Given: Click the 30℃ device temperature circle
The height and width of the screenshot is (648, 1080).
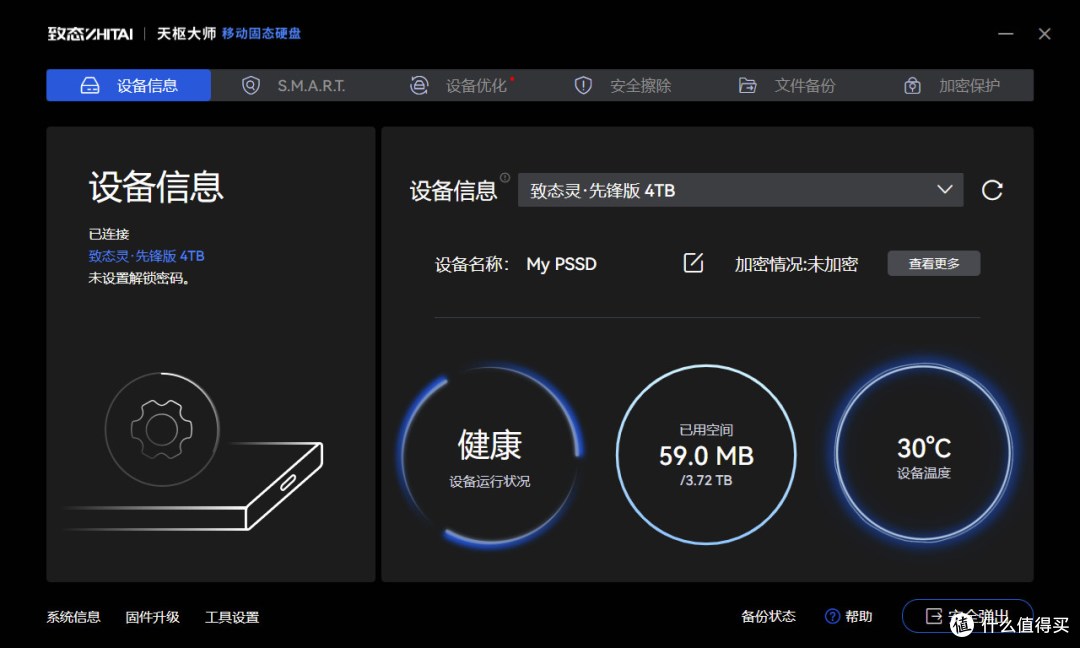Looking at the screenshot, I should (924, 454).
